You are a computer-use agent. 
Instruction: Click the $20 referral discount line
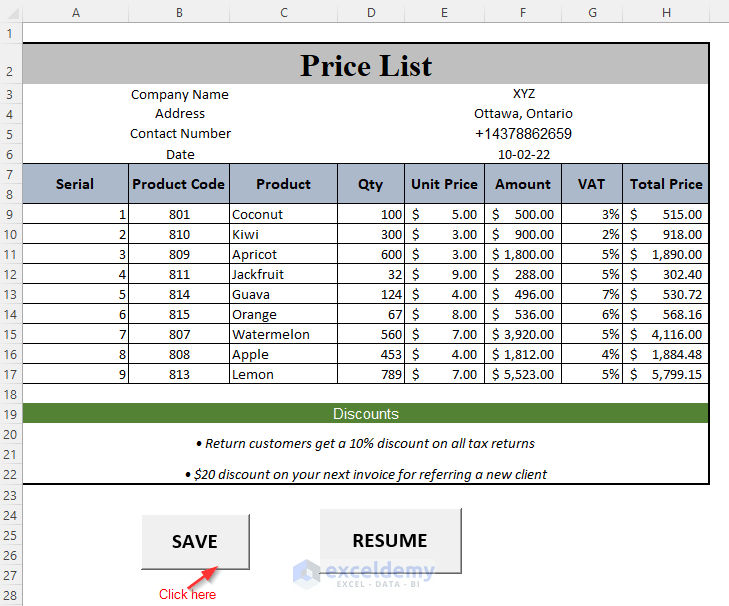(365, 474)
